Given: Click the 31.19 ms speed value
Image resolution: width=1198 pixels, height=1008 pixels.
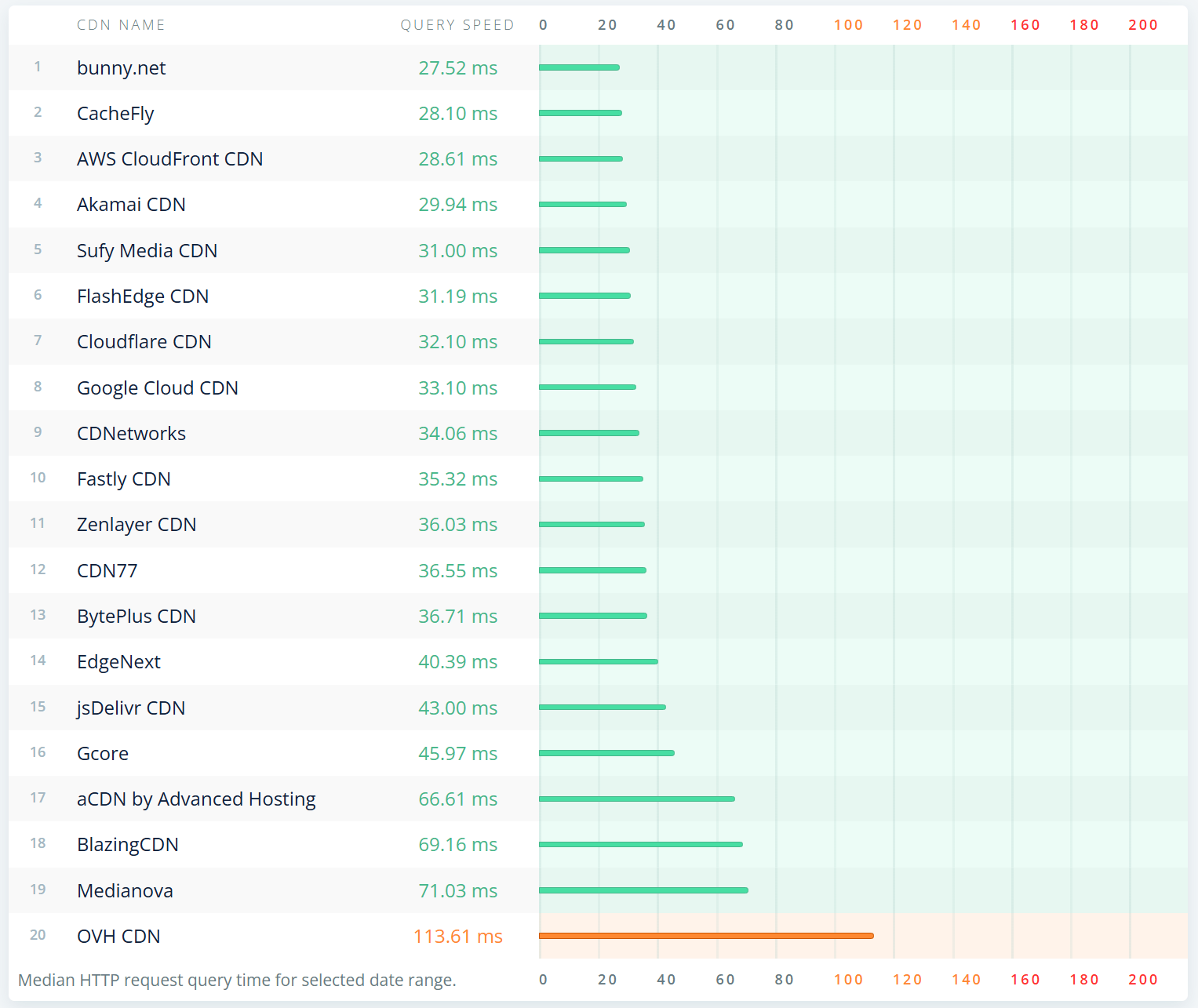Looking at the screenshot, I should point(458,297).
